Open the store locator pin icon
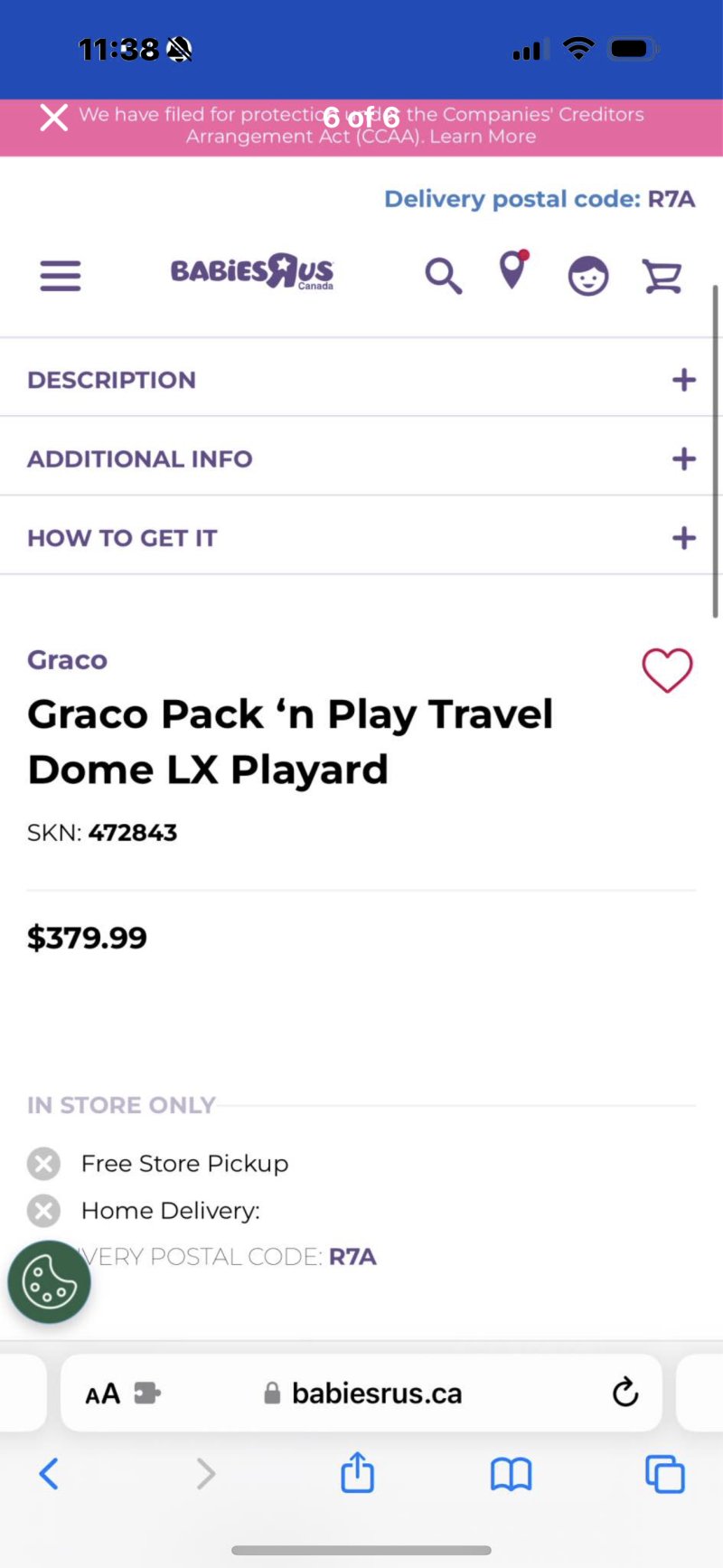The height and width of the screenshot is (1568, 723). [512, 270]
